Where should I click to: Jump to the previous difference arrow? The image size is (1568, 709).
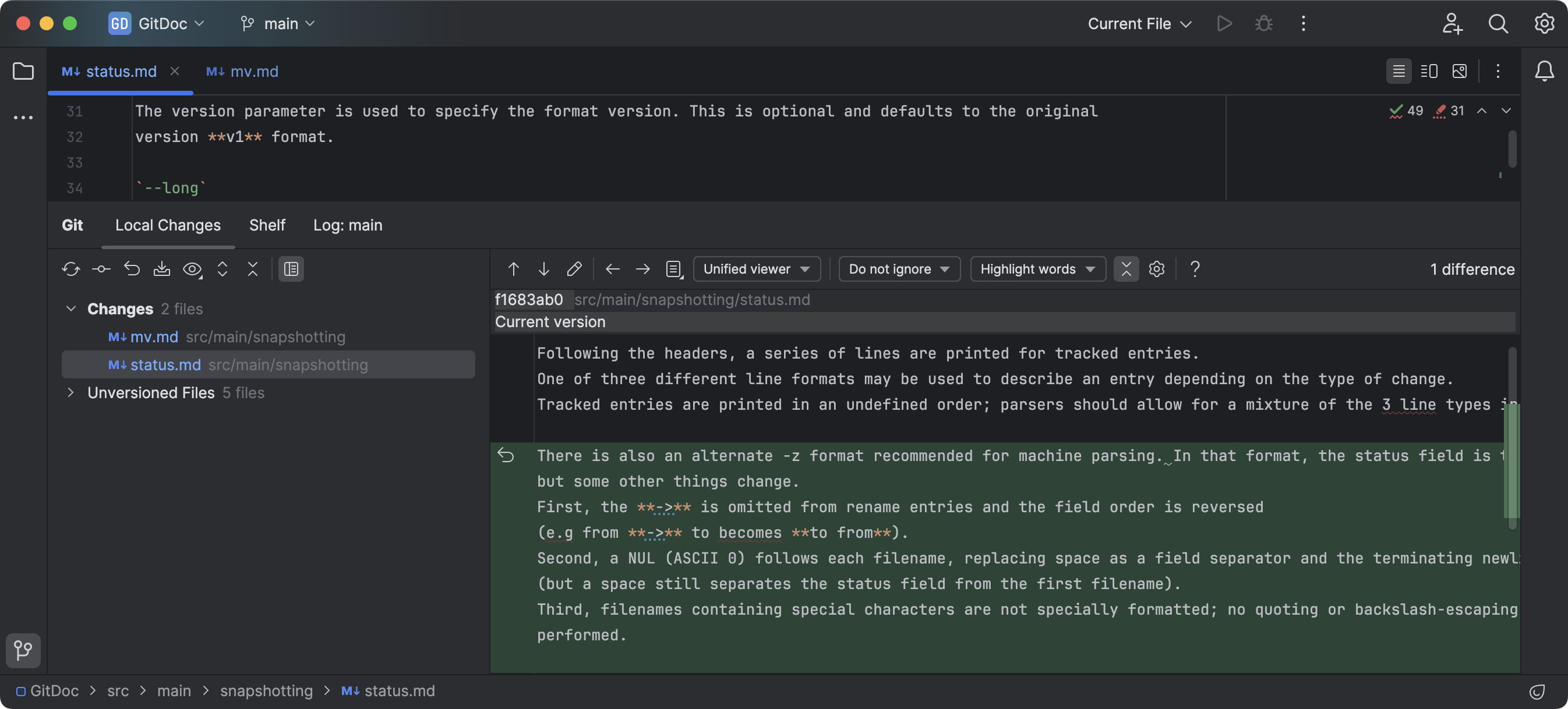pos(513,269)
